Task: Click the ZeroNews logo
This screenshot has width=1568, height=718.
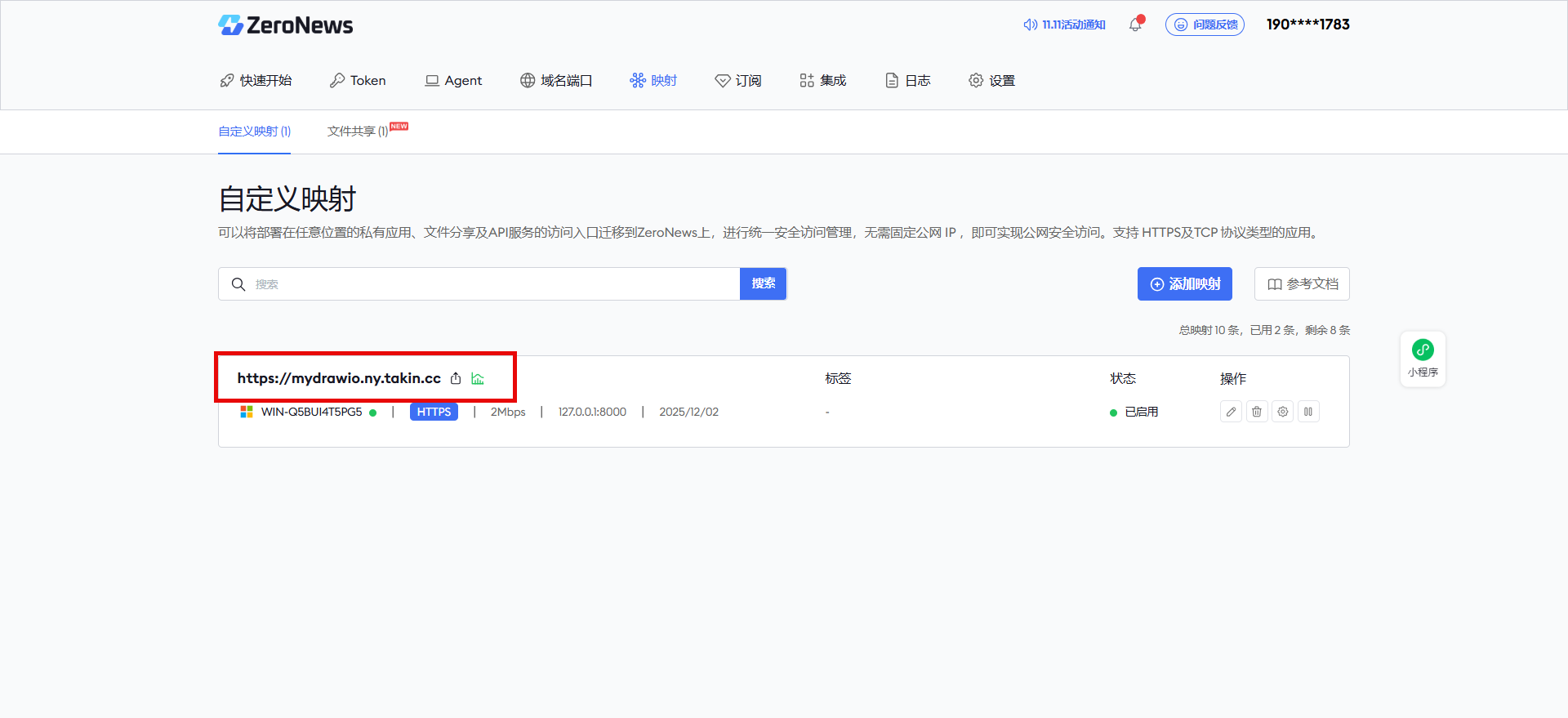Action: point(286,25)
